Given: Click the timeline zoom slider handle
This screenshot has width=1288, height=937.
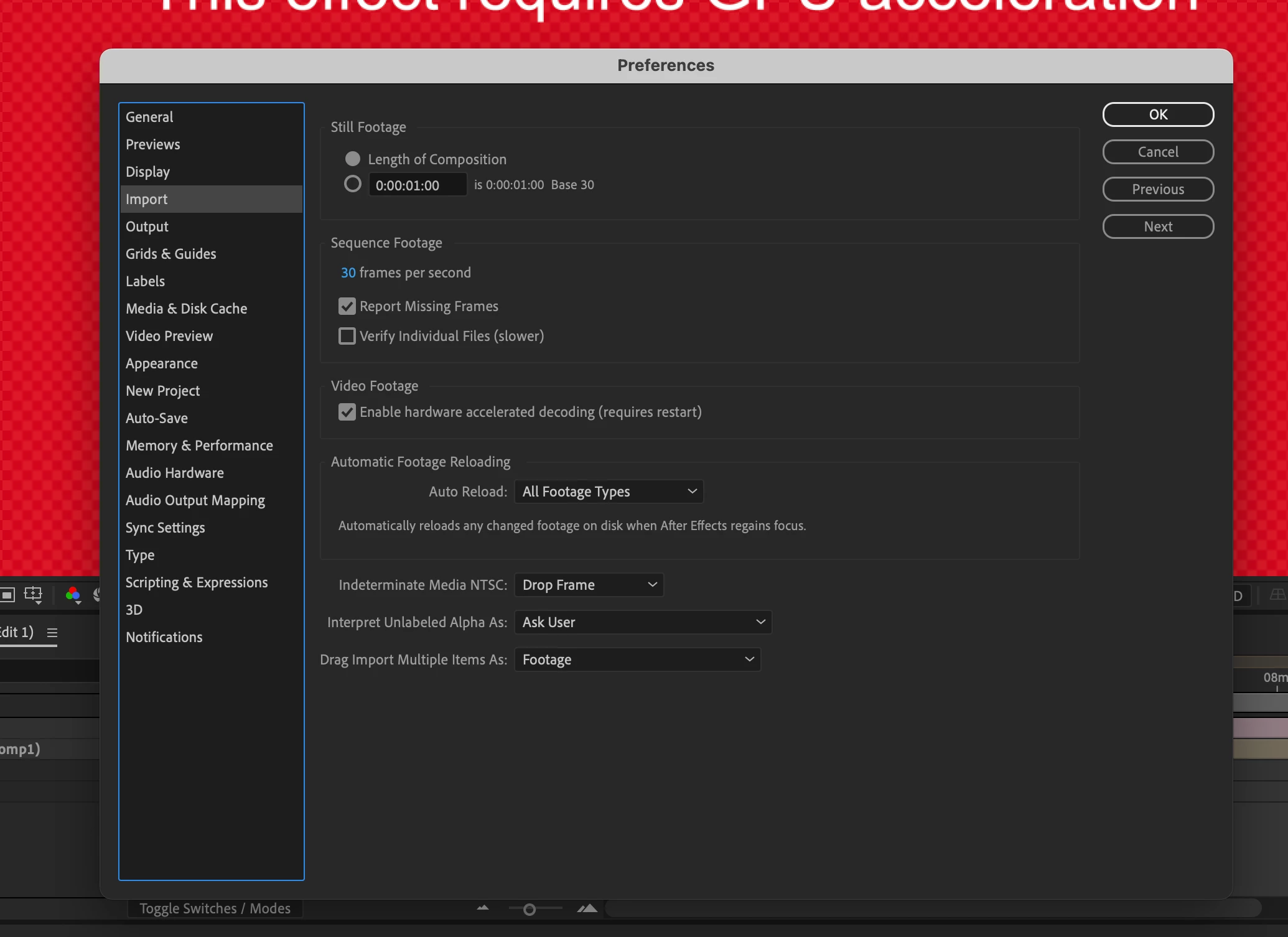Looking at the screenshot, I should 530,910.
